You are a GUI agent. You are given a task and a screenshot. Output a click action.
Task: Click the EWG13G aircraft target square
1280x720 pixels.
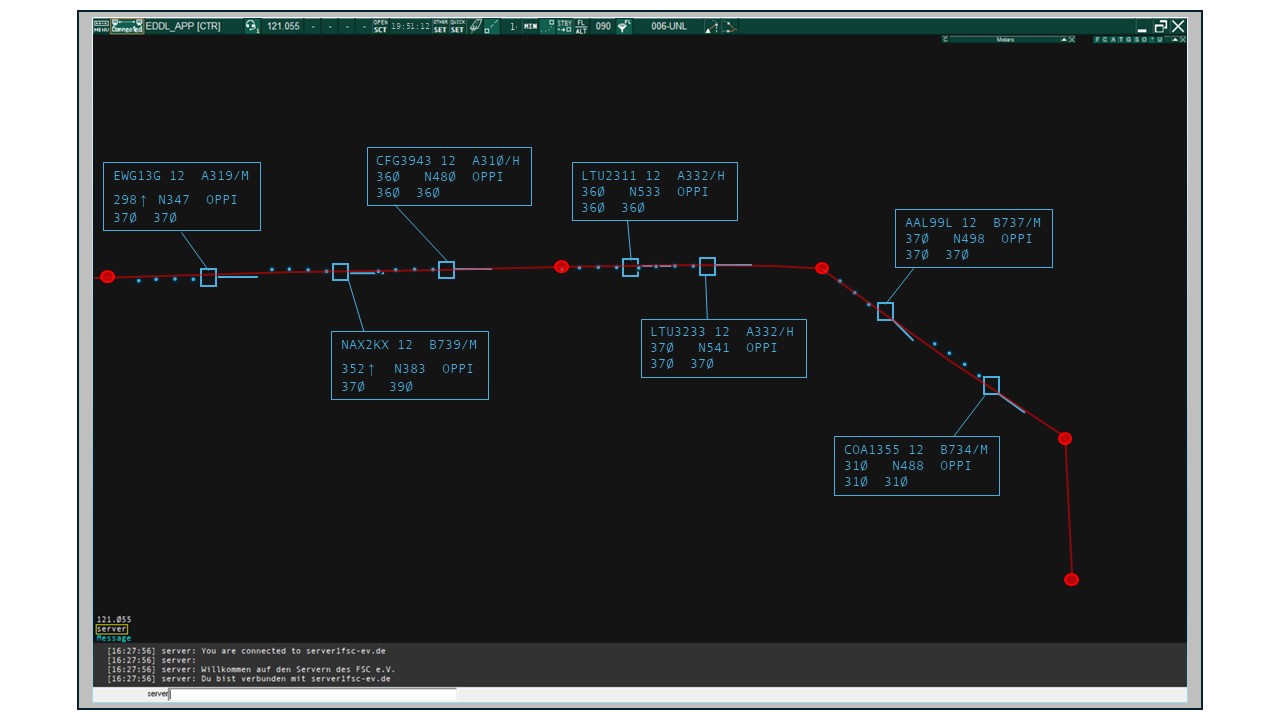tap(208, 277)
